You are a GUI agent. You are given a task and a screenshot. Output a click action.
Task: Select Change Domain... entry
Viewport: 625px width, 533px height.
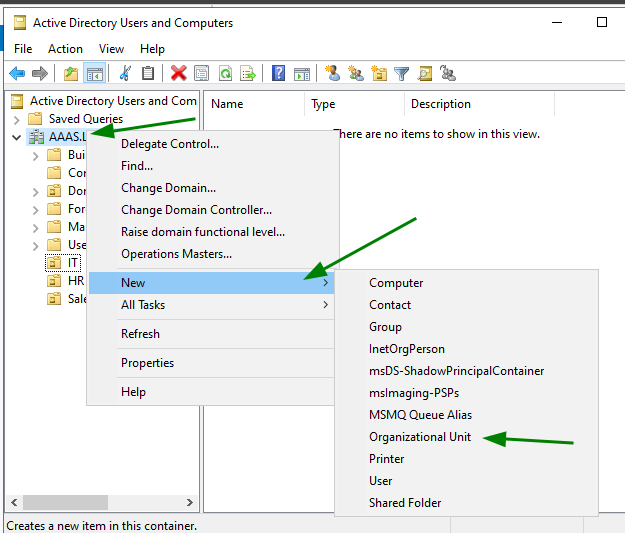(212, 188)
